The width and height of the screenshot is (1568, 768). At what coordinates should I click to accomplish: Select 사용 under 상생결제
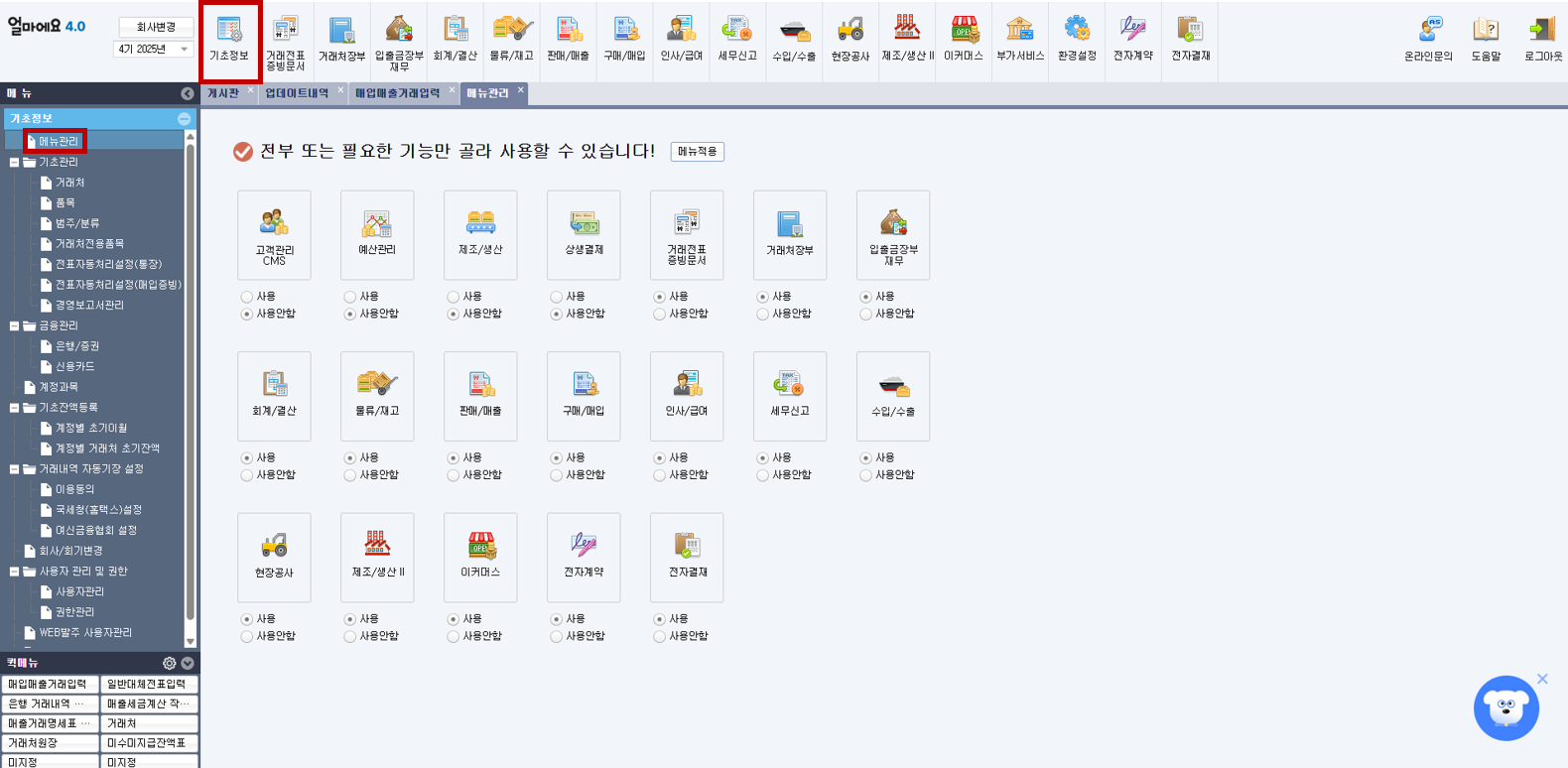(x=557, y=297)
